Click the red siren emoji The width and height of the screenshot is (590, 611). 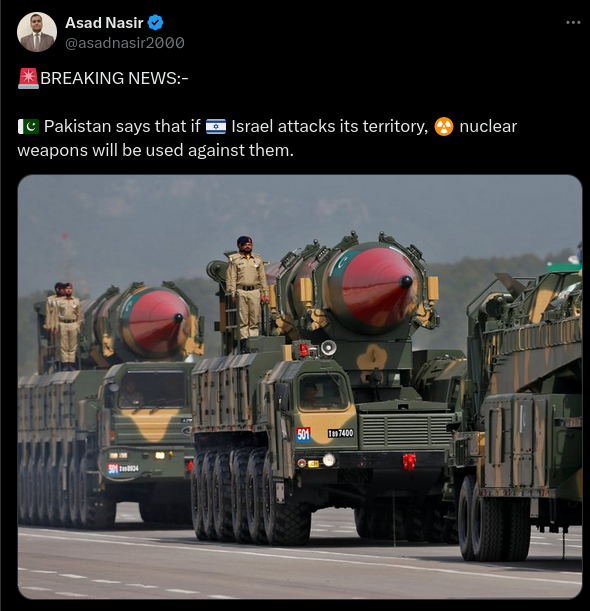coord(28,78)
